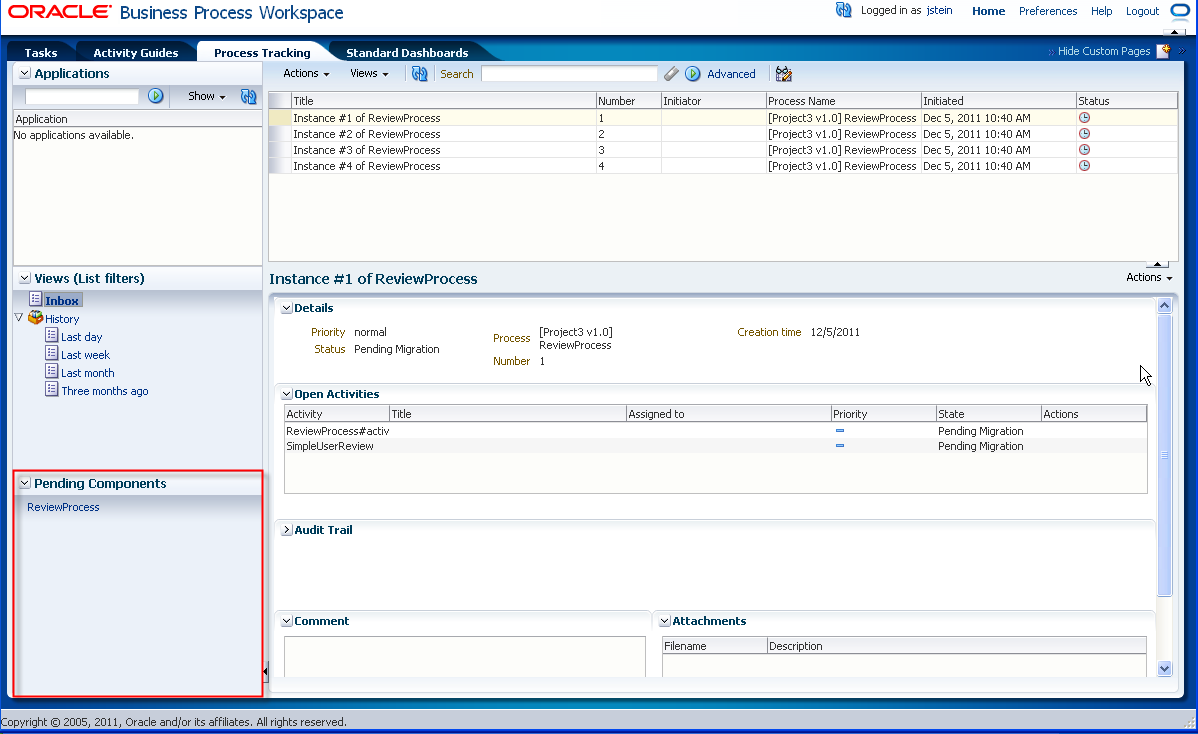Viewport: 1198px width, 734px height.
Task: Click scroll-down arrow of details scrollbar
Action: click(x=1164, y=668)
